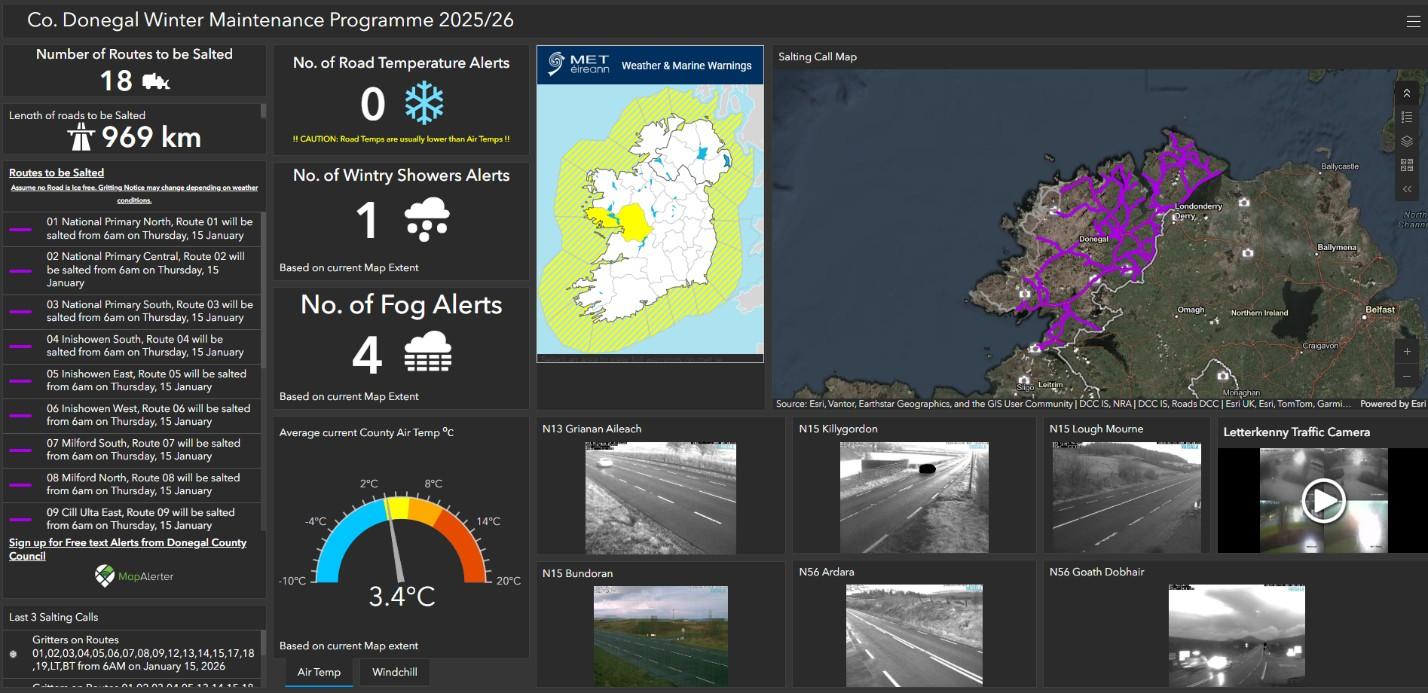Select route 06 Inishowen West entry
The image size is (1428, 693).
[x=132, y=415]
